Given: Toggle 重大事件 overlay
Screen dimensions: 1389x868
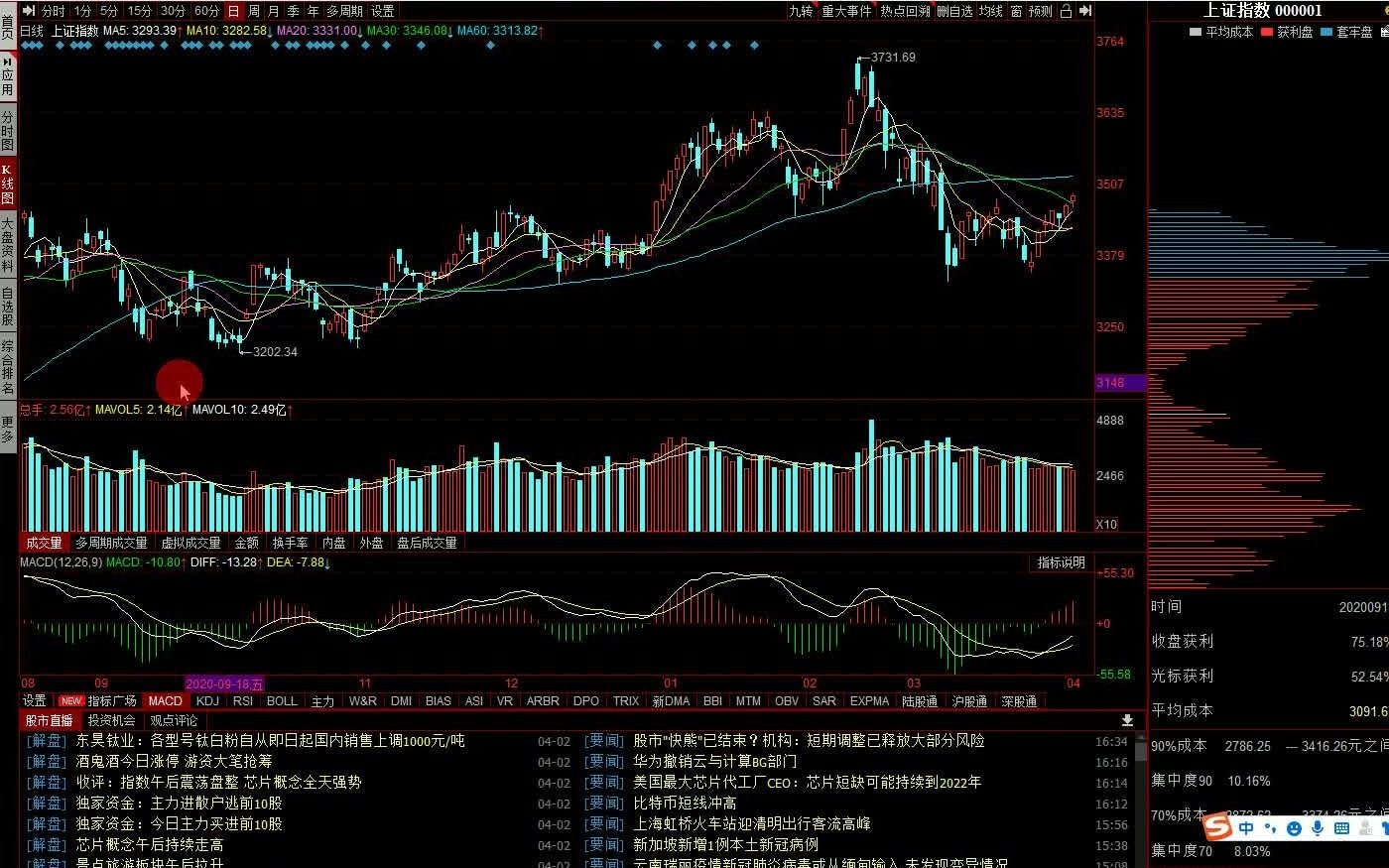Looking at the screenshot, I should click(x=846, y=11).
